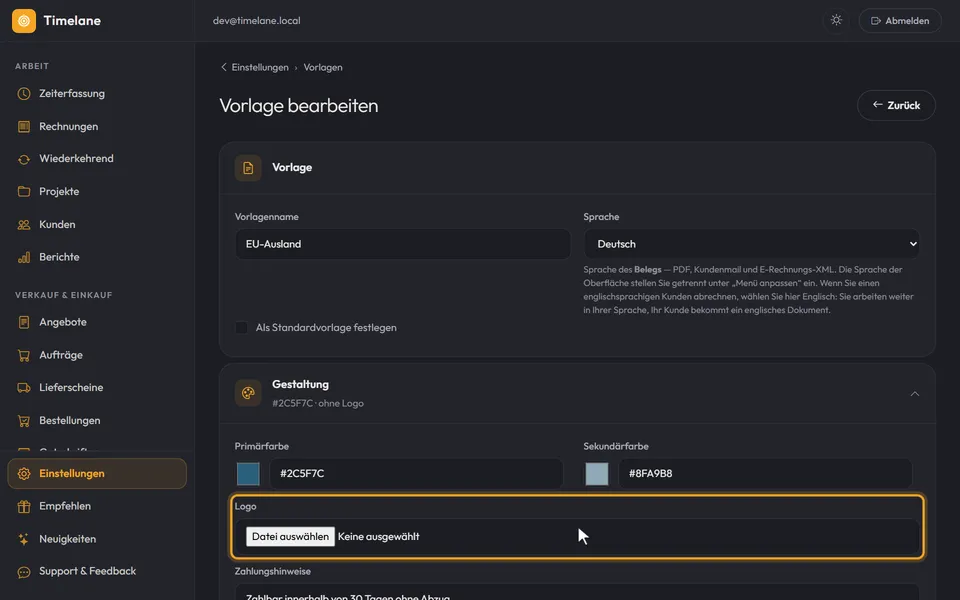Click the breadcrumb back chevron
960x600 pixels.
pos(223,67)
